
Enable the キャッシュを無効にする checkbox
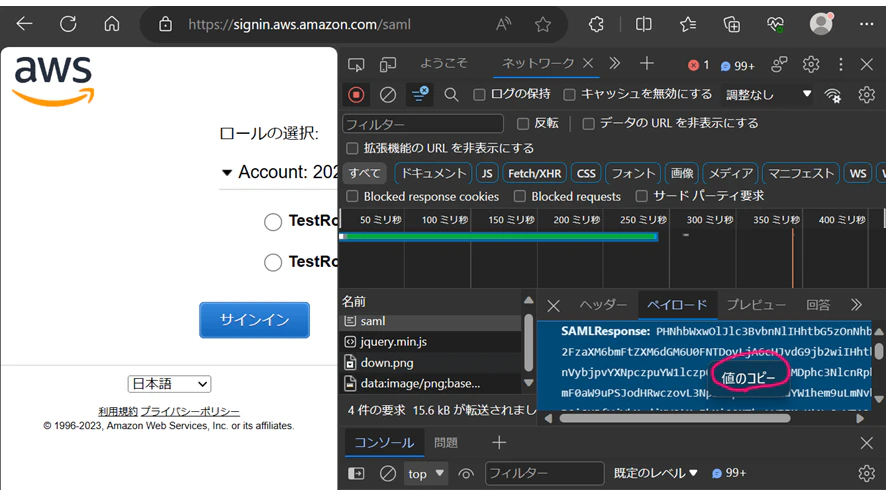click(x=570, y=95)
